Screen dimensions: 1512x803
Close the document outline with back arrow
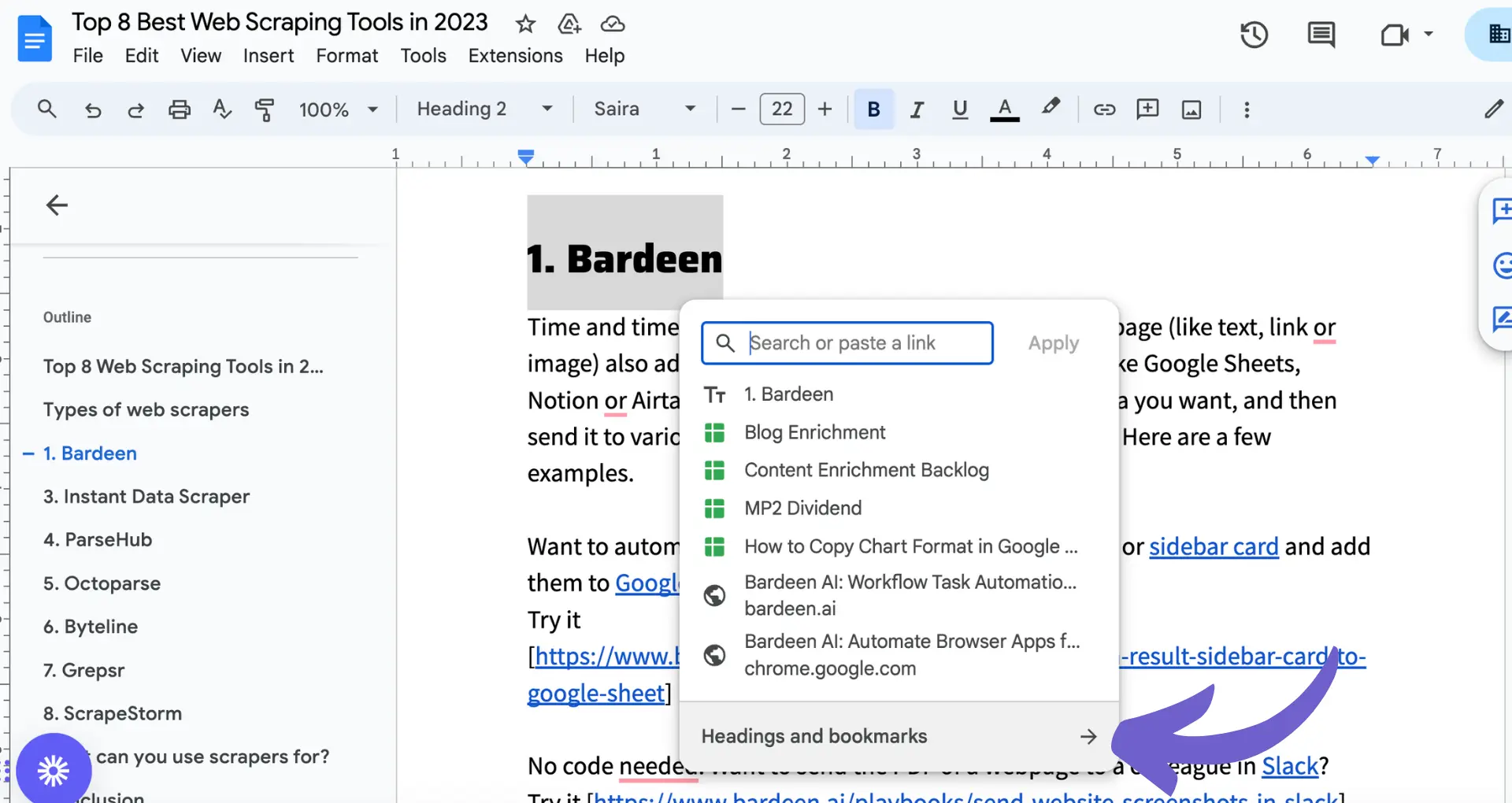pyautogui.click(x=57, y=205)
